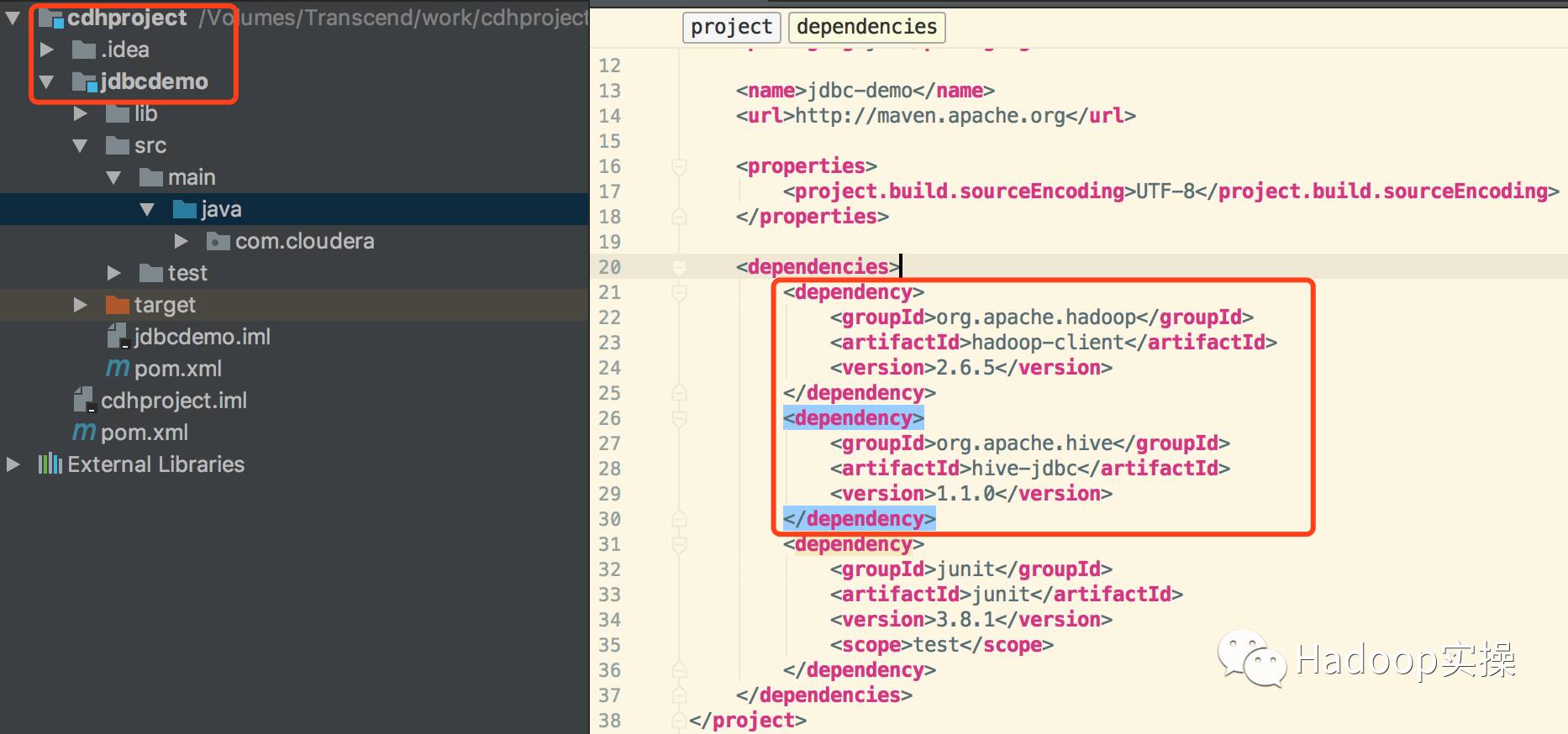Click the jdbcdemo module folder icon

click(84, 81)
